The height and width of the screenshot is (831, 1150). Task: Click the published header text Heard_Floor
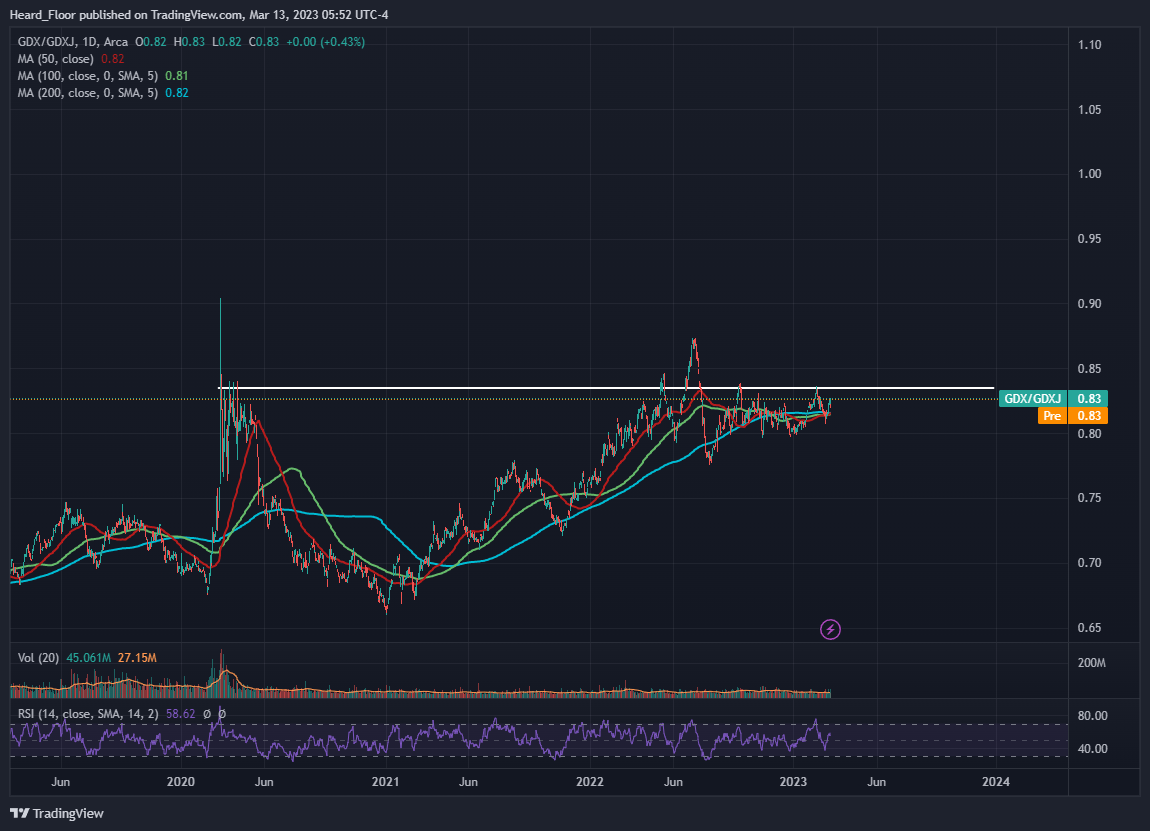click(x=43, y=15)
